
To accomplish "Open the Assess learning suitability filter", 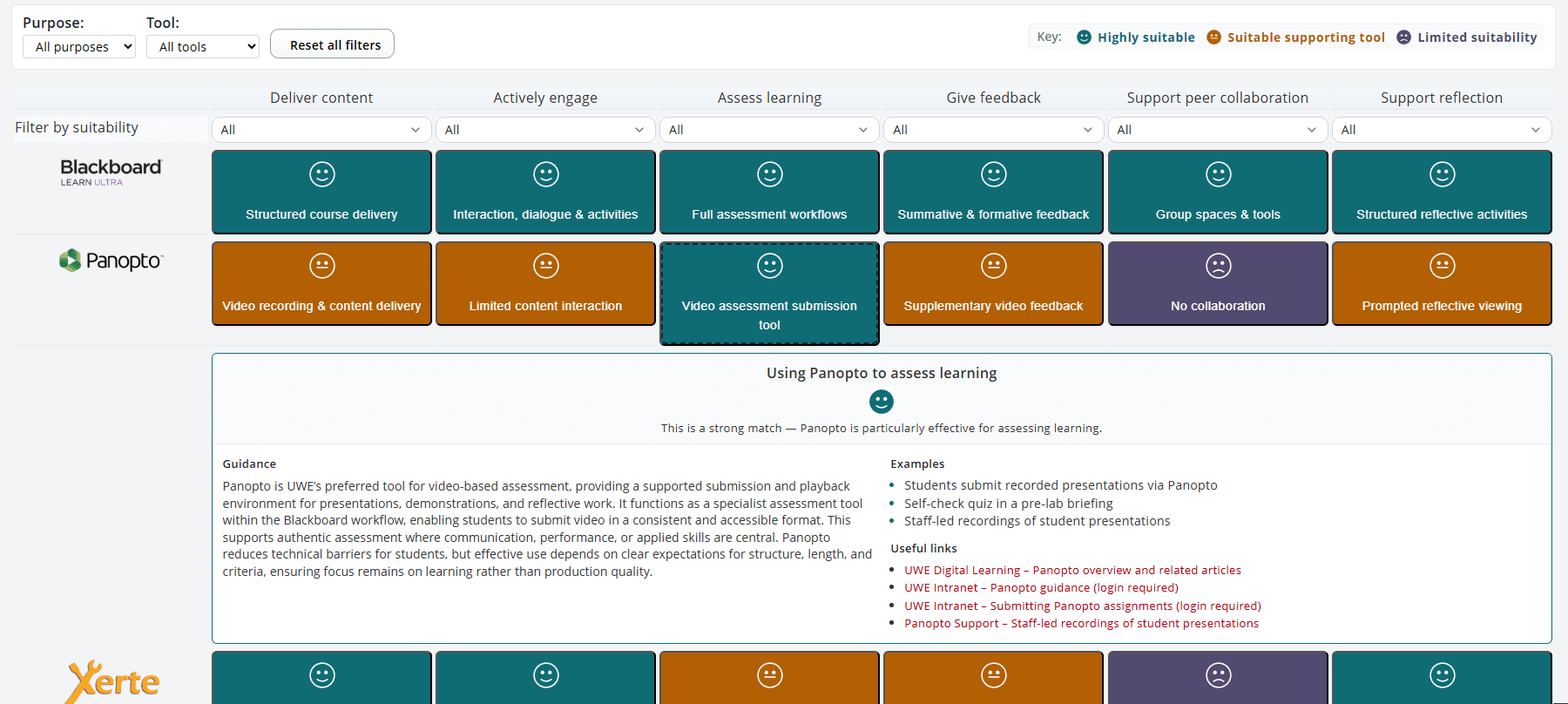I will point(769,130).
